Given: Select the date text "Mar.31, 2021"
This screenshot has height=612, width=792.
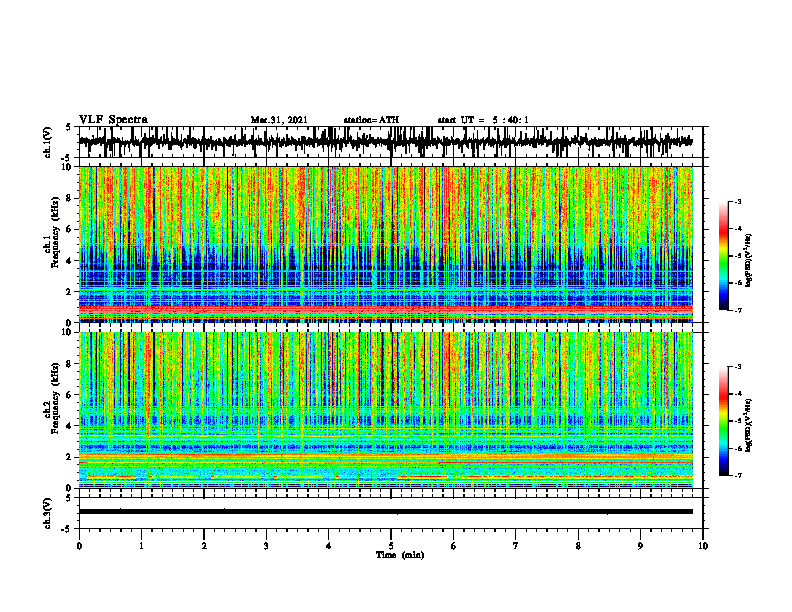Looking at the screenshot, I should click(279, 120).
